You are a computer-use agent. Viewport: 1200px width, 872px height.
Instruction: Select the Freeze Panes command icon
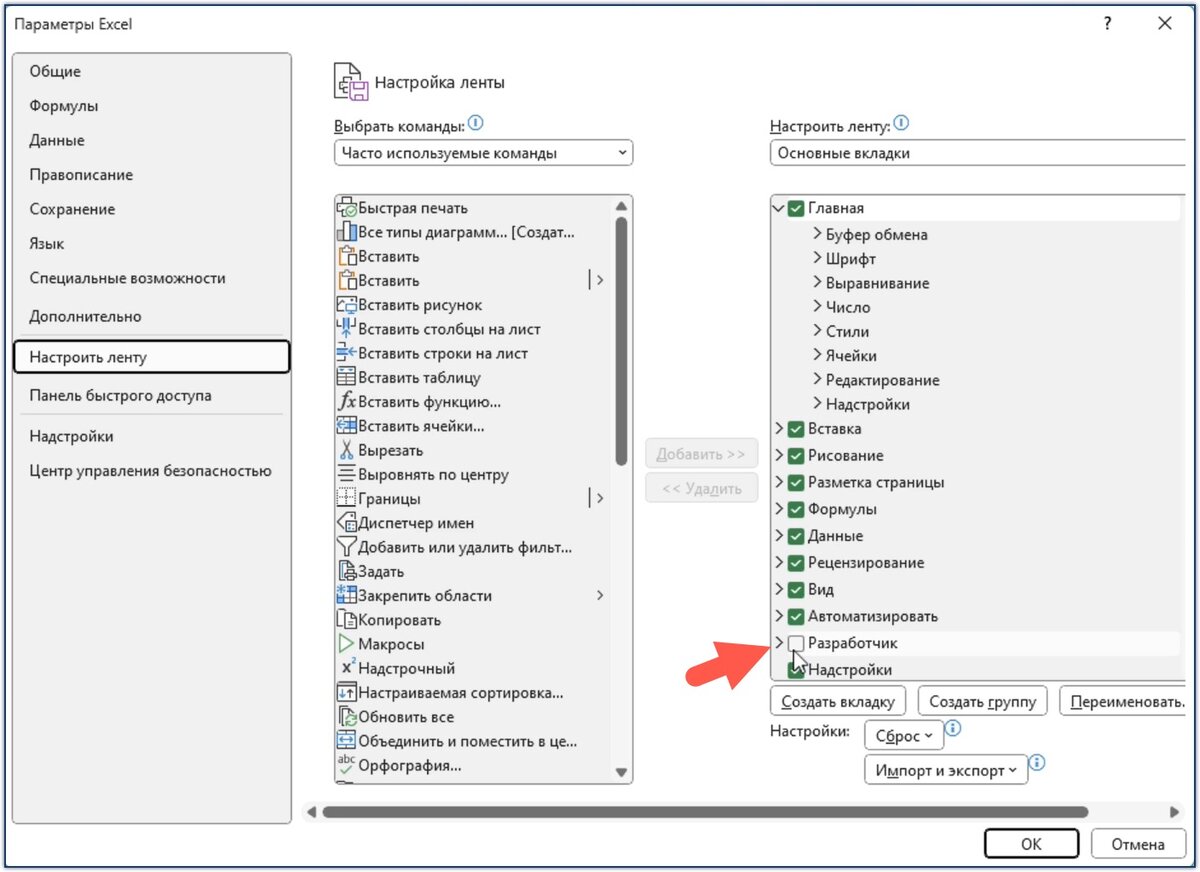pyautogui.click(x=347, y=595)
